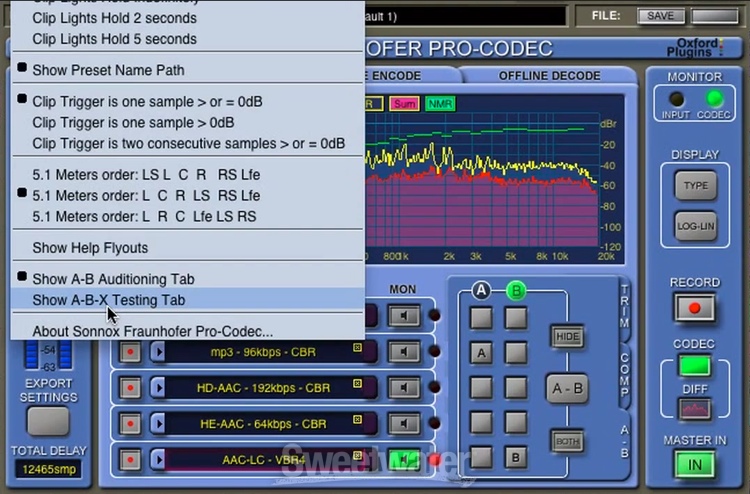Toggle the green CODEC button
Screen dimensions: 750x494
(695, 366)
